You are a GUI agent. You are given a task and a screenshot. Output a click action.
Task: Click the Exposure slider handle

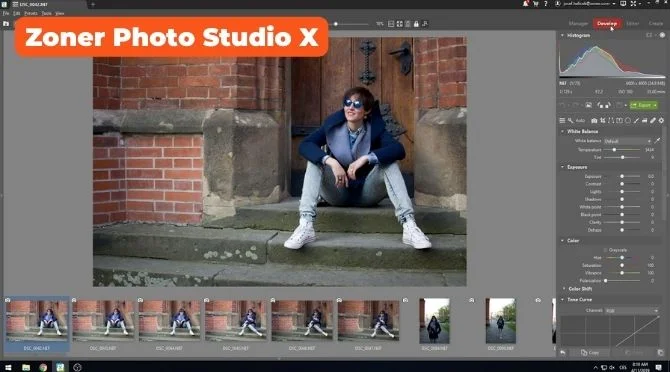pos(622,176)
